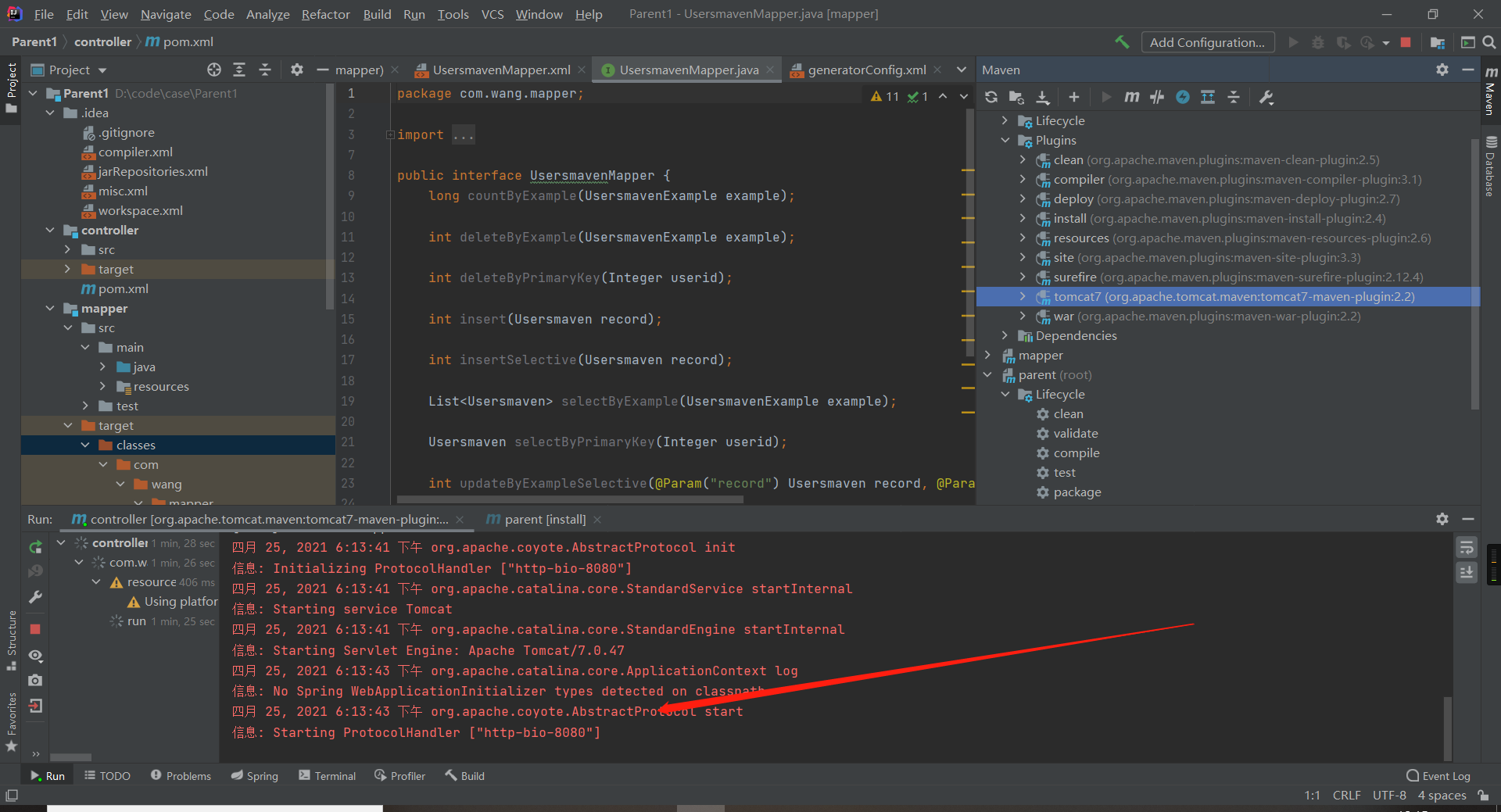The image size is (1501, 812).
Task: Click UTF-8 encoding in status bar
Action: pos(1389,796)
